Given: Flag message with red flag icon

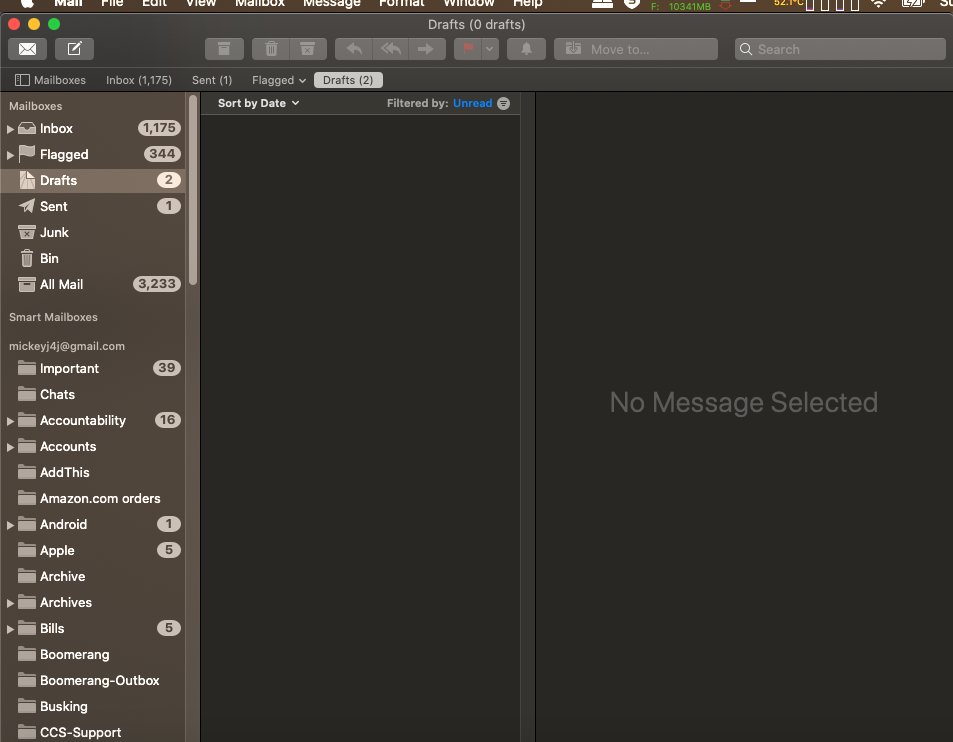Looking at the screenshot, I should pyautogui.click(x=468, y=49).
